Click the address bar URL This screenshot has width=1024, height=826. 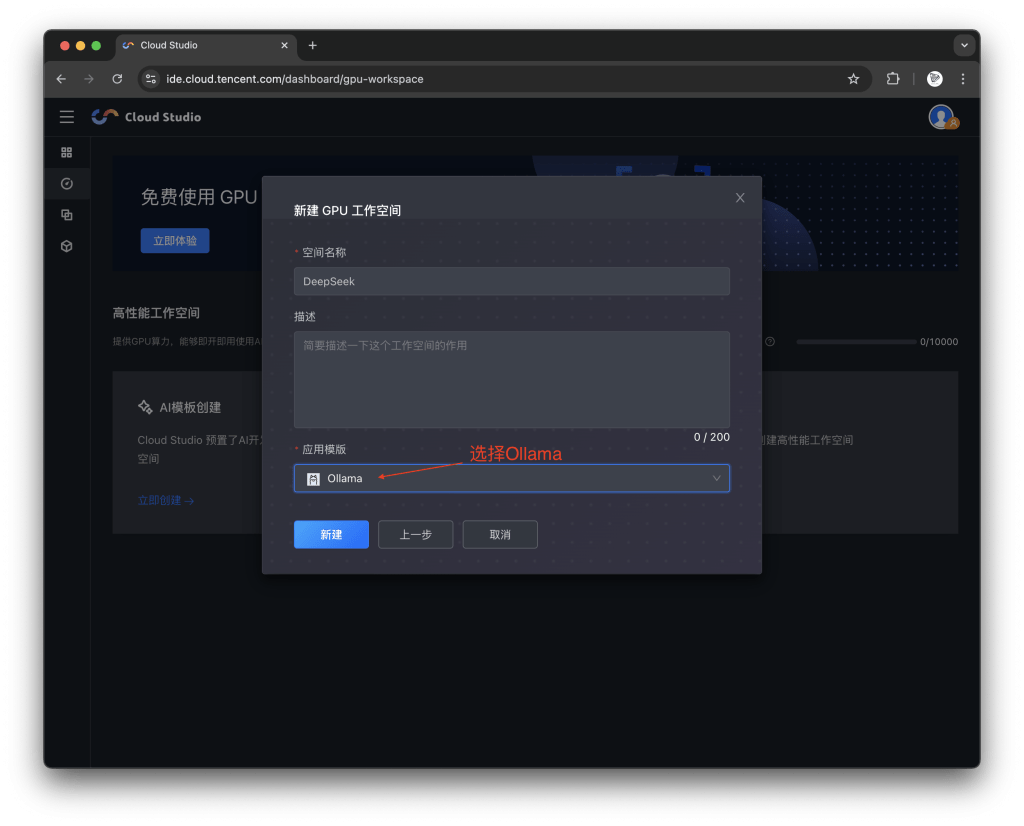(295, 79)
